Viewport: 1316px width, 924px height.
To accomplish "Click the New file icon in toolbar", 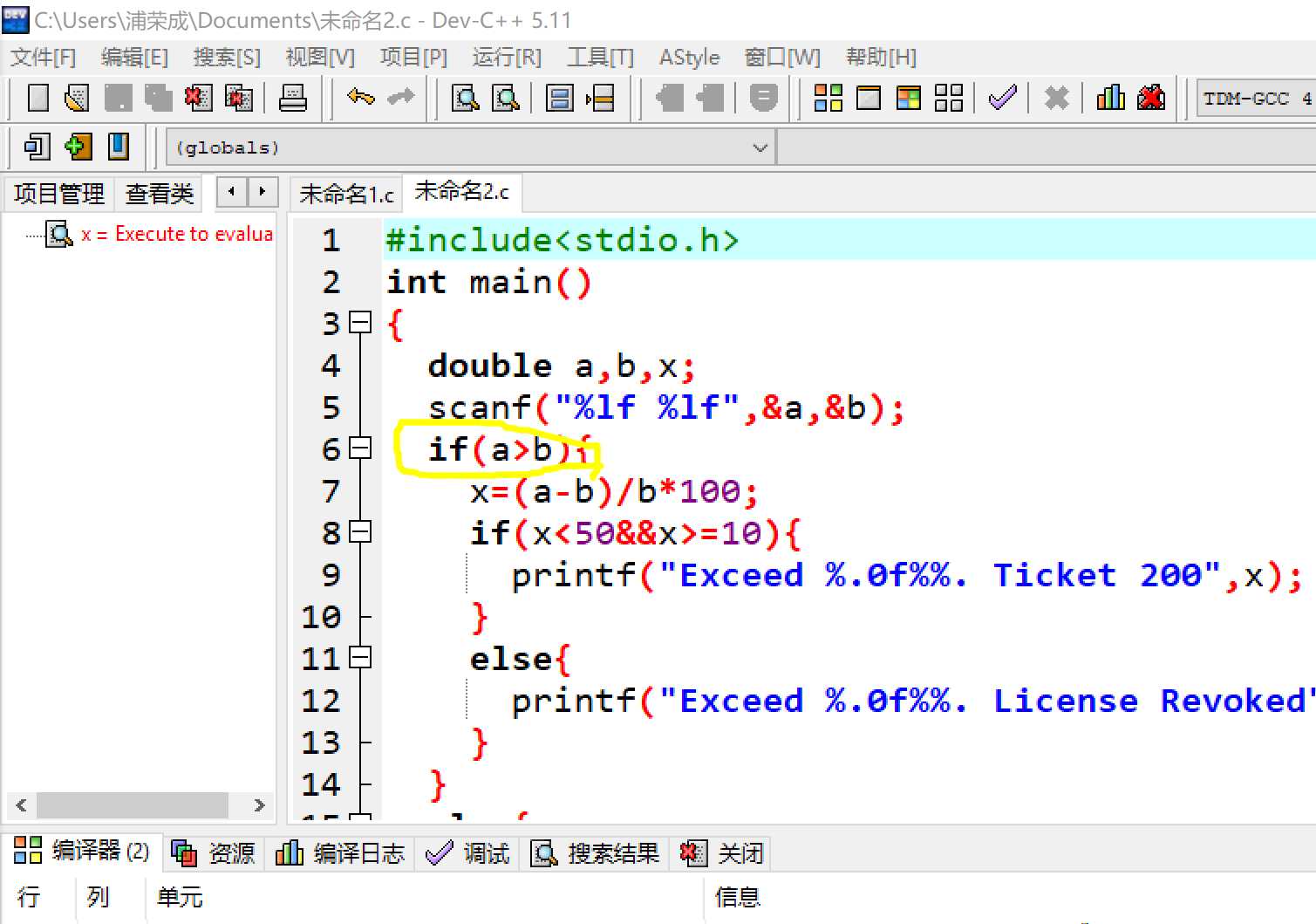I will coord(38,98).
